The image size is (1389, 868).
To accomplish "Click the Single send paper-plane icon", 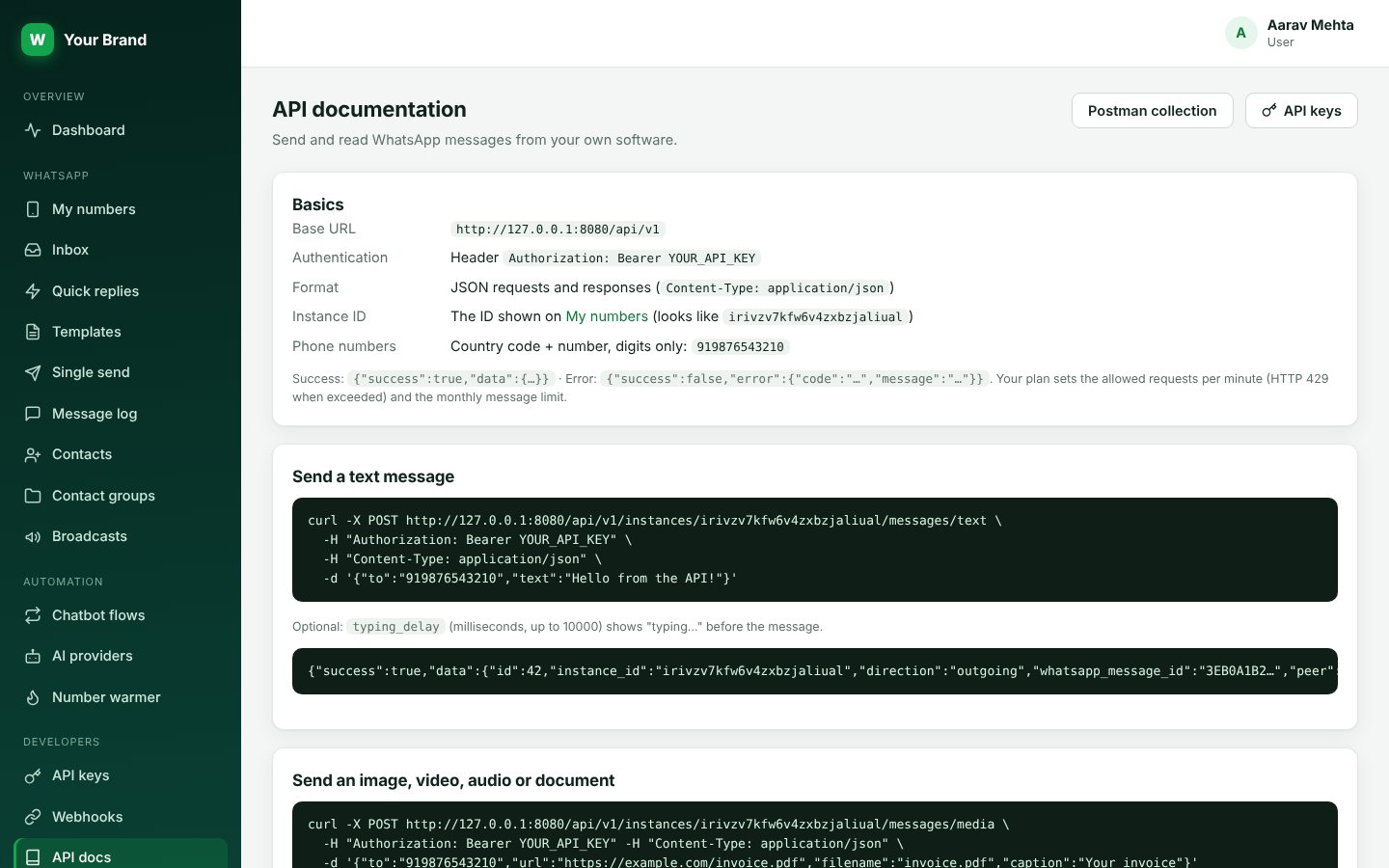I will point(33,372).
